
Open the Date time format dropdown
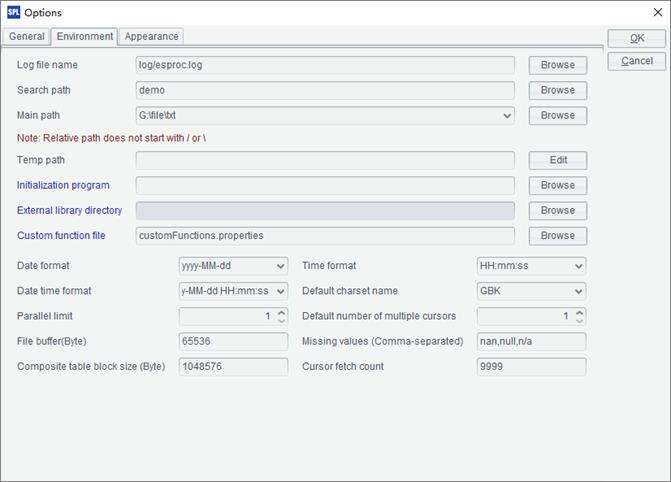280,291
